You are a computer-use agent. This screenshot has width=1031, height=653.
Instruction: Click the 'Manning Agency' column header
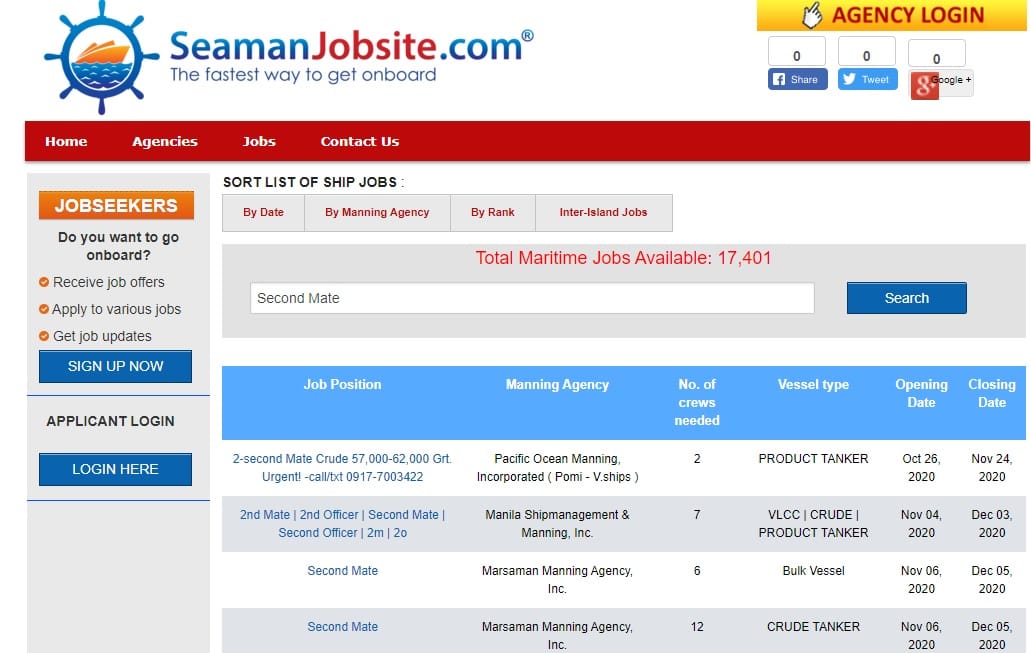tap(558, 385)
